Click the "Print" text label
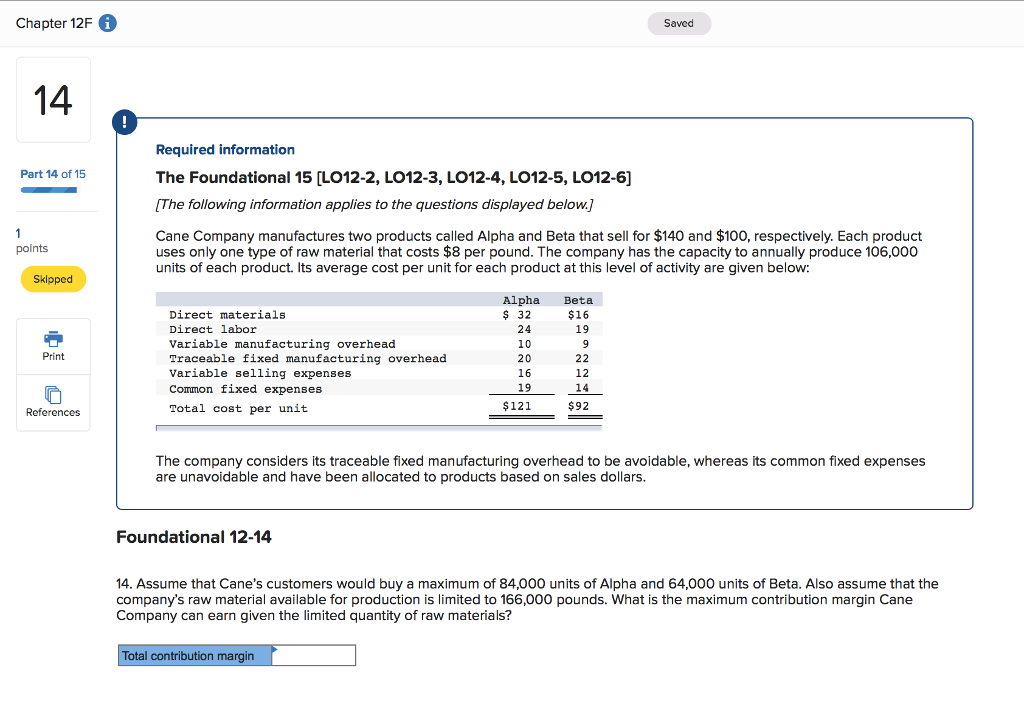Screen dimensions: 1024x704 pyautogui.click(x=53, y=355)
